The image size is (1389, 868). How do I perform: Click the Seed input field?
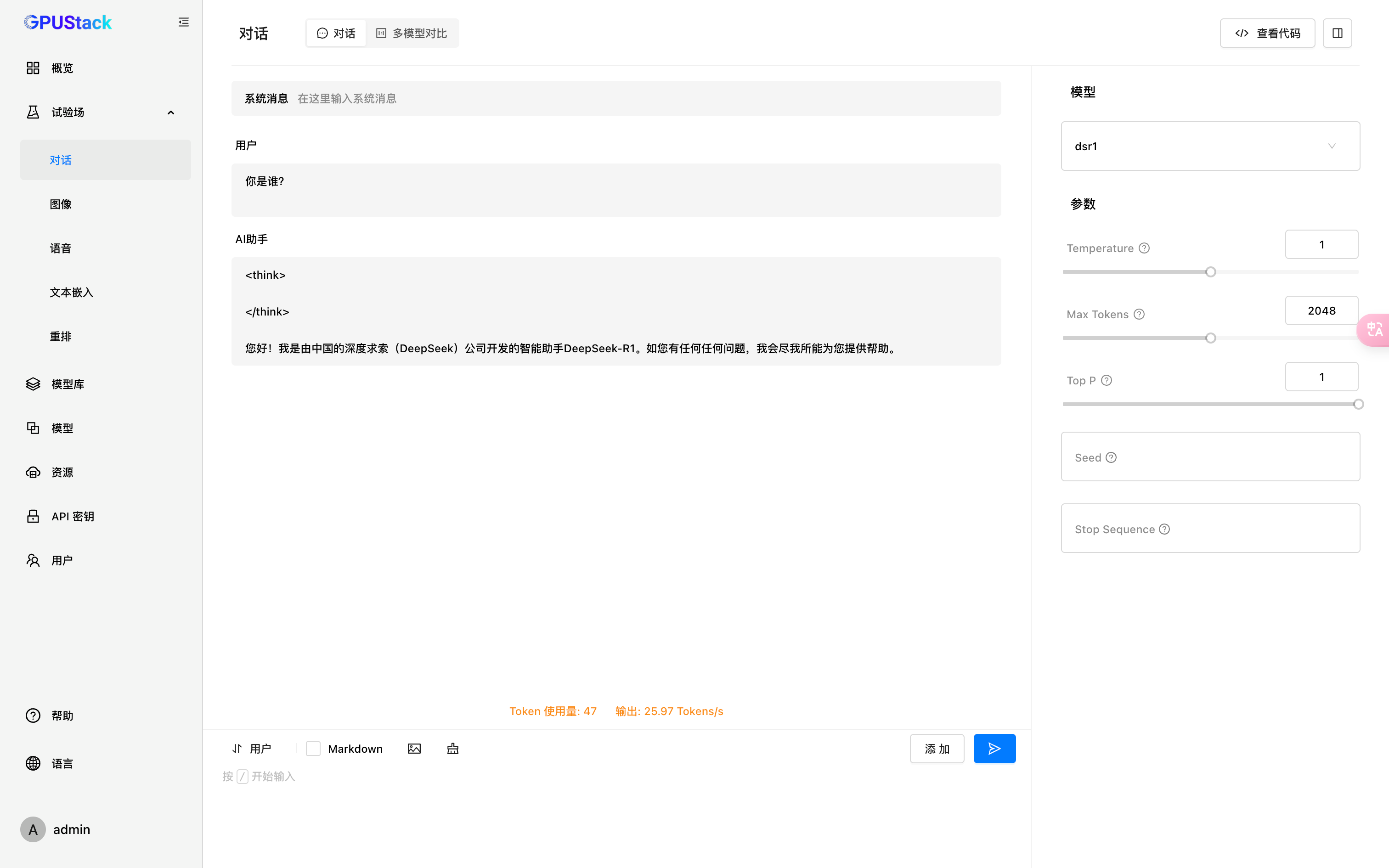point(1210,457)
